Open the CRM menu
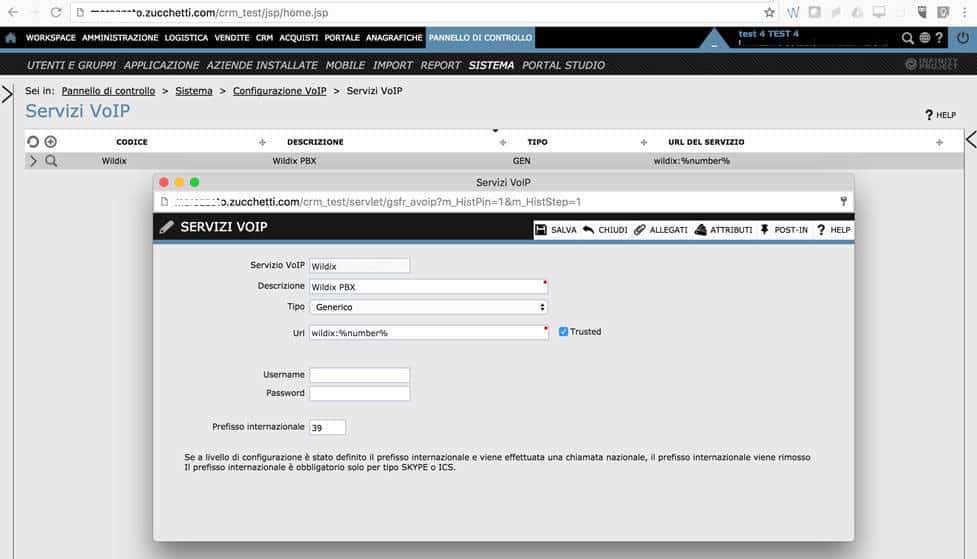Image resolution: width=977 pixels, height=559 pixels. click(x=264, y=38)
